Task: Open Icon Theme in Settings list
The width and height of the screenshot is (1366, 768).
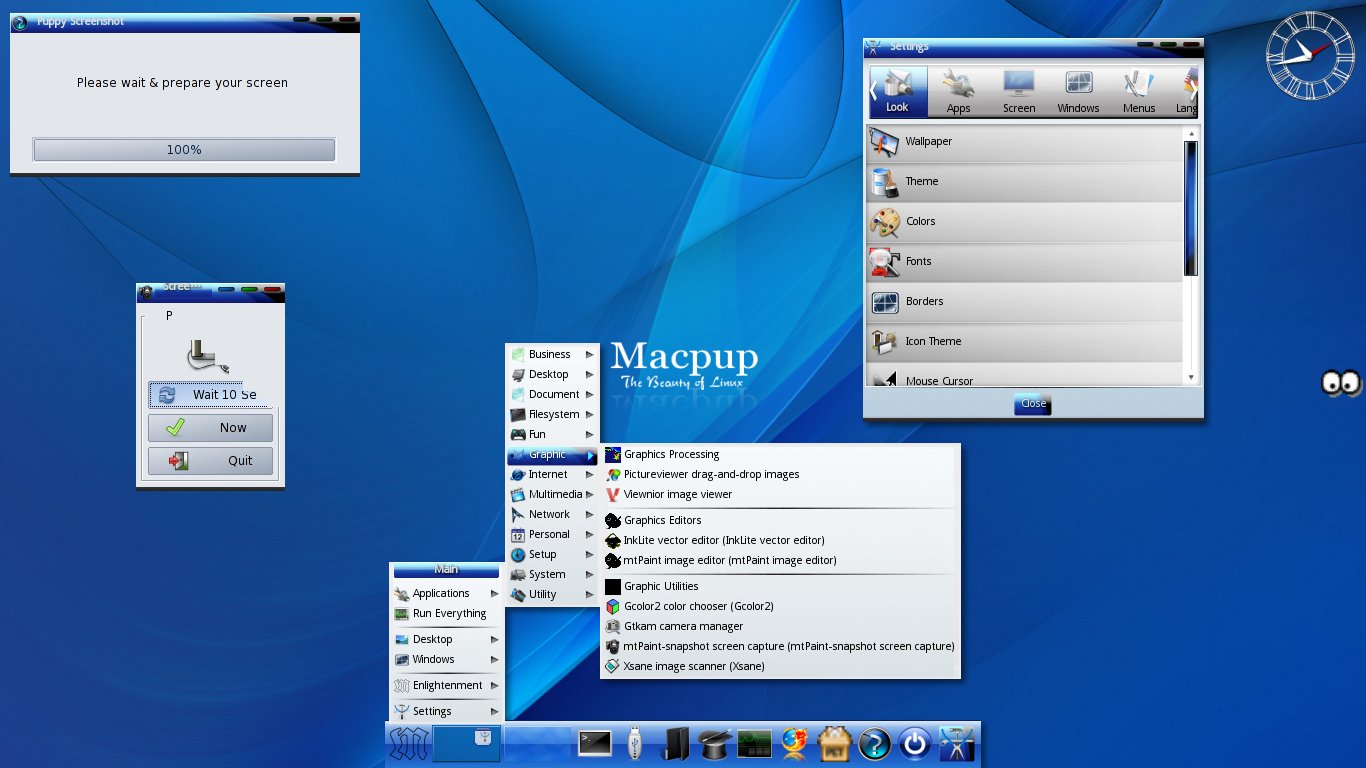Action: (x=1025, y=342)
